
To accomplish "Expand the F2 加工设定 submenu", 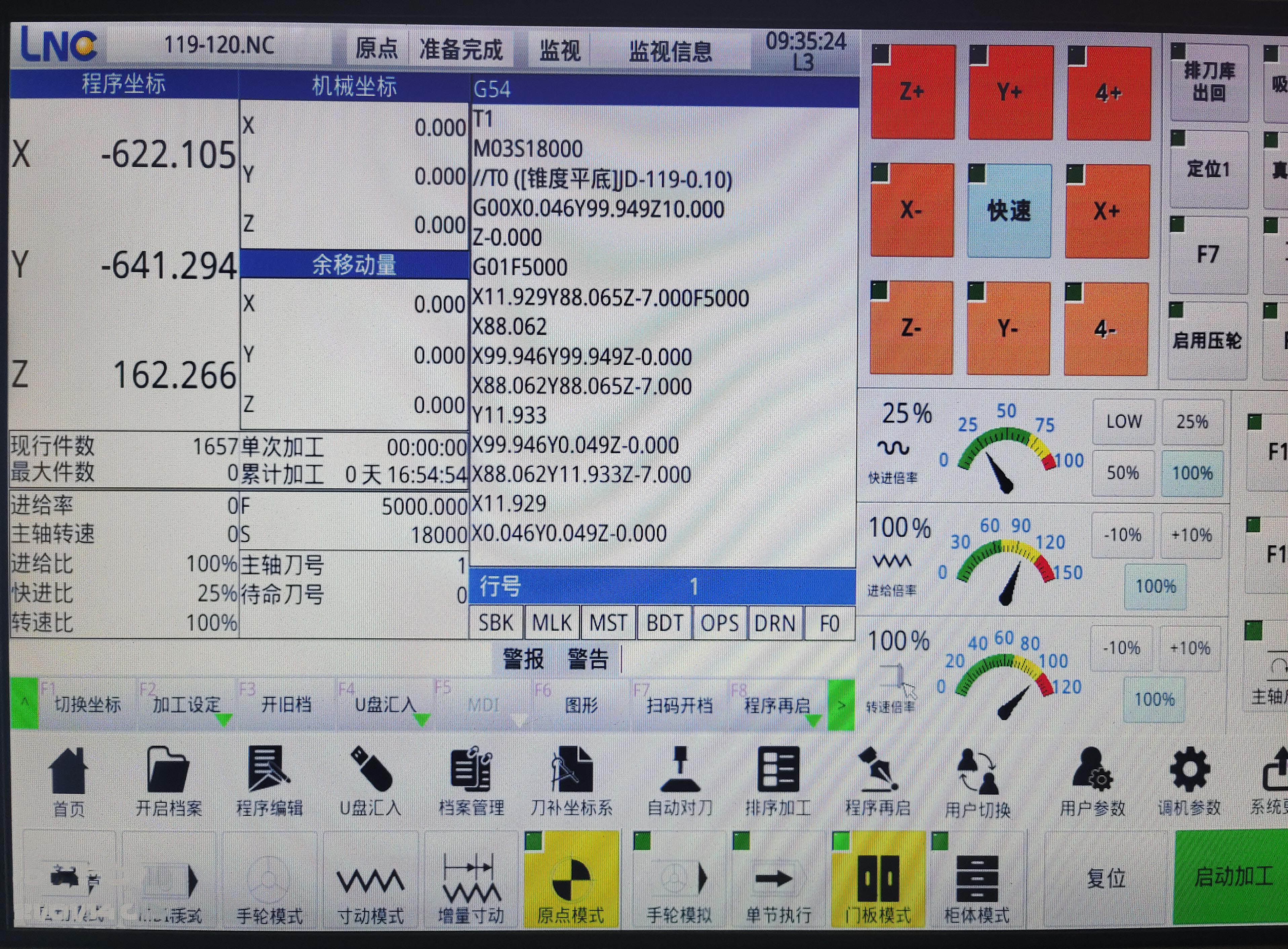I will [187, 705].
